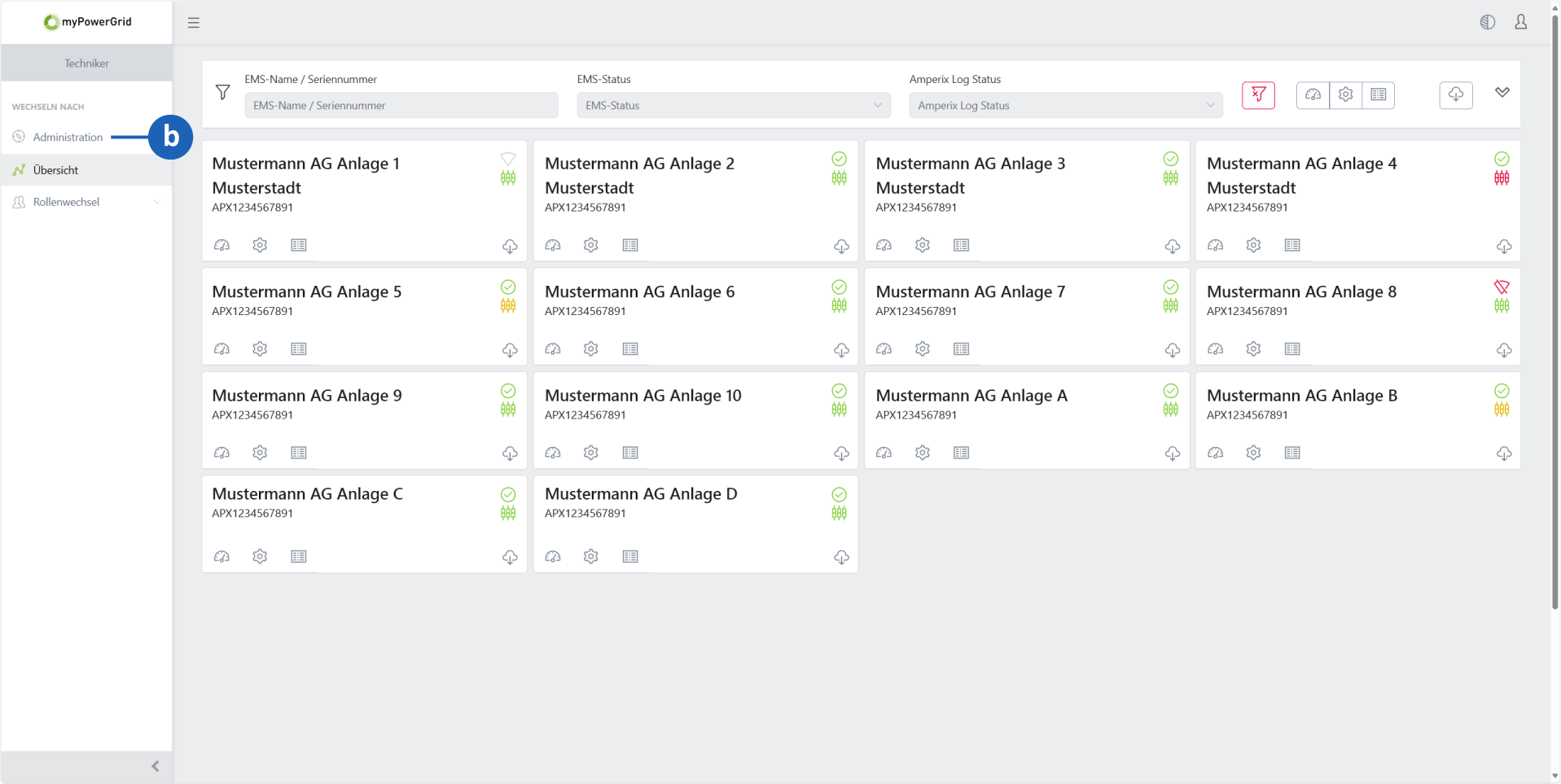
Task: Open log list icon for Anlage 3
Action: (961, 245)
